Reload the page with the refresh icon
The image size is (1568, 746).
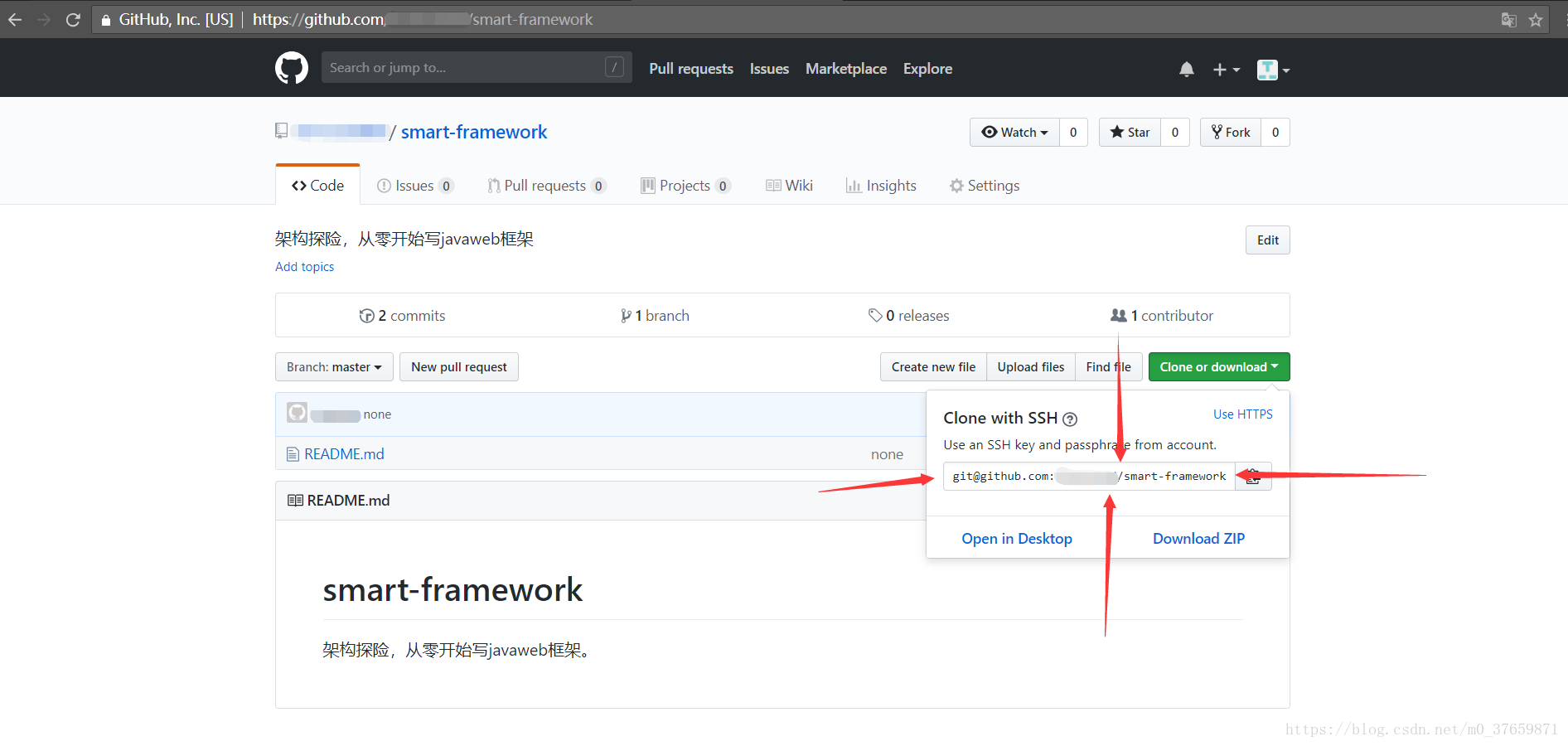[73, 20]
